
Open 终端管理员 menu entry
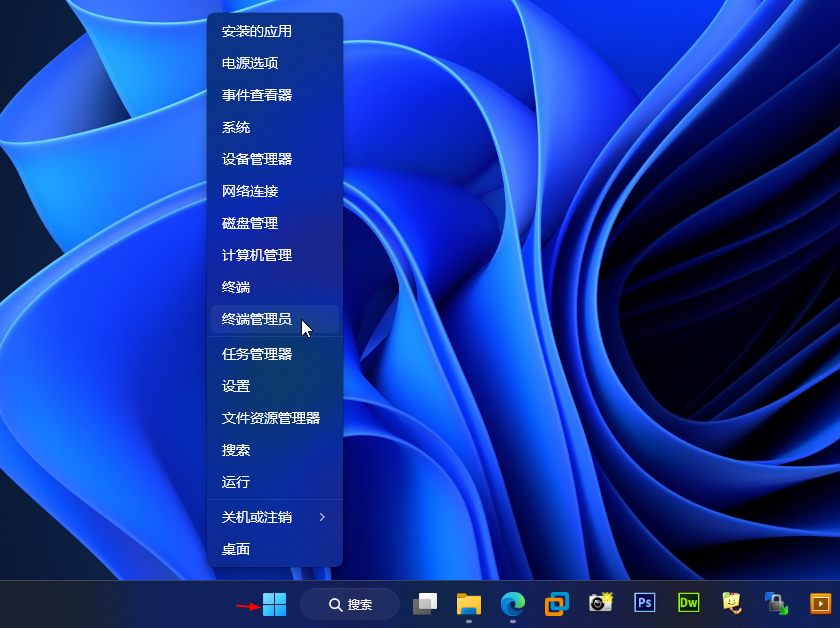(275, 319)
